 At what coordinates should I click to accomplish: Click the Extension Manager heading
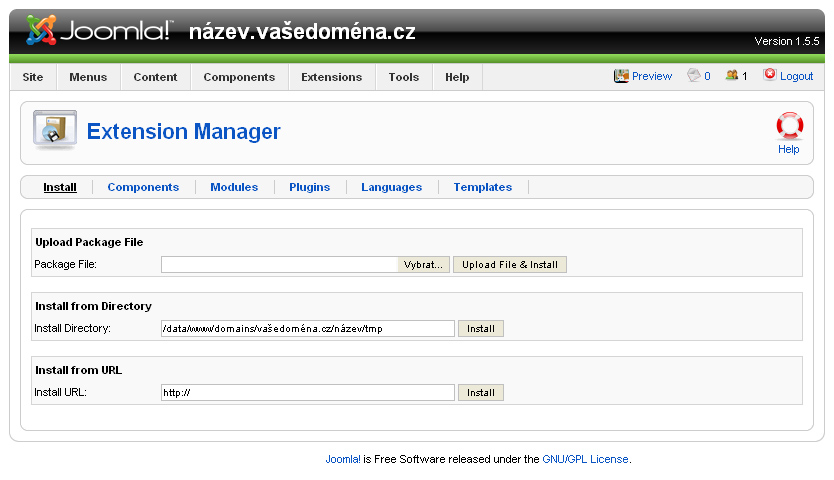184,131
